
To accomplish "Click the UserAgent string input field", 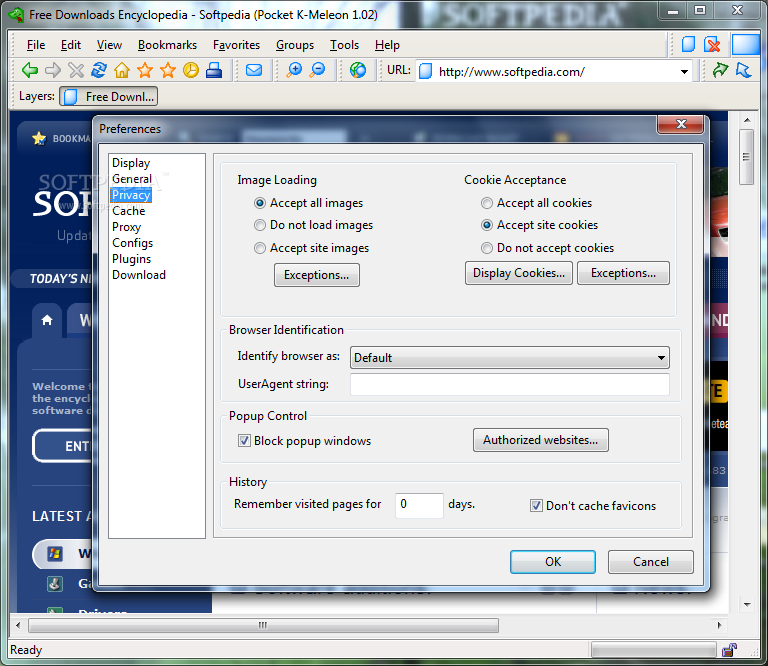I will [509, 384].
